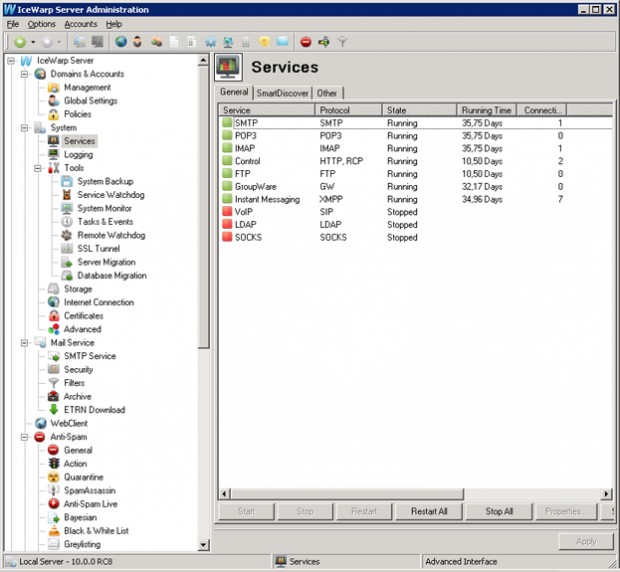620x572 pixels.
Task: Open the dropdown arrow beside the green navigation button
Action: (x=33, y=42)
